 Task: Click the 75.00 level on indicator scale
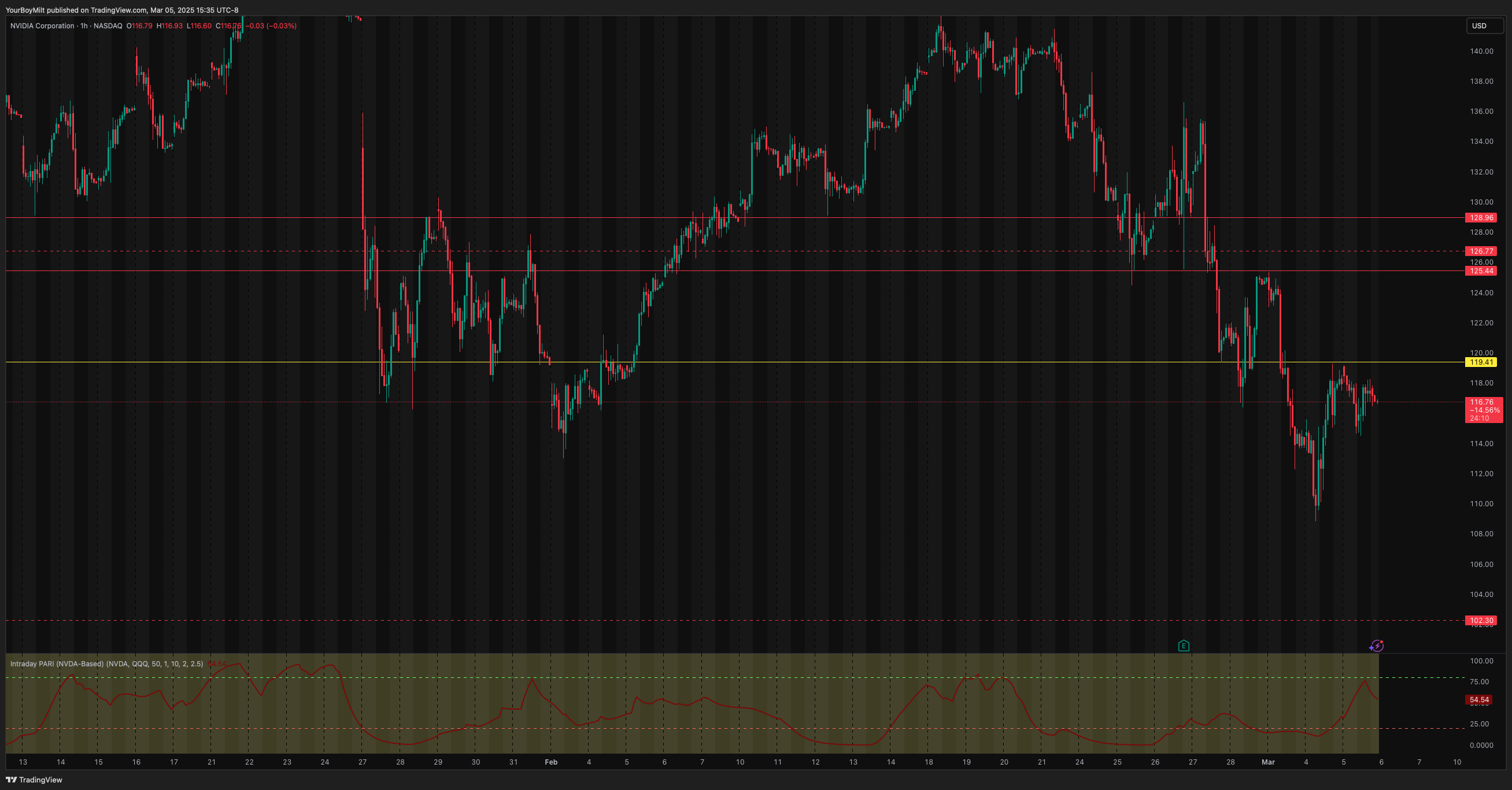pos(1478,681)
